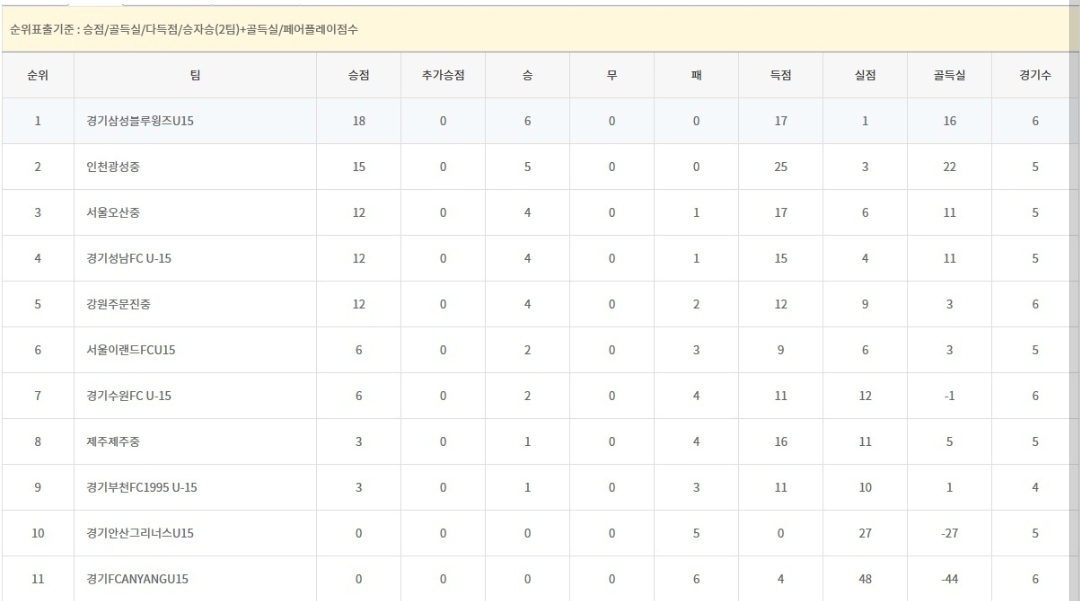Click 실점 value 10 for 경기부천FC1995 U-15
Viewport: 1080px width, 601px height.
[x=865, y=487]
